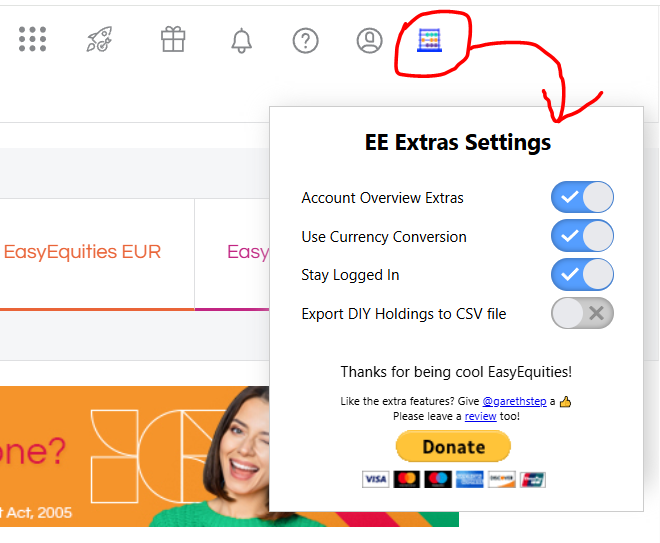The image size is (660, 543).
Task: Click the yellow Donate button
Action: (x=453, y=446)
